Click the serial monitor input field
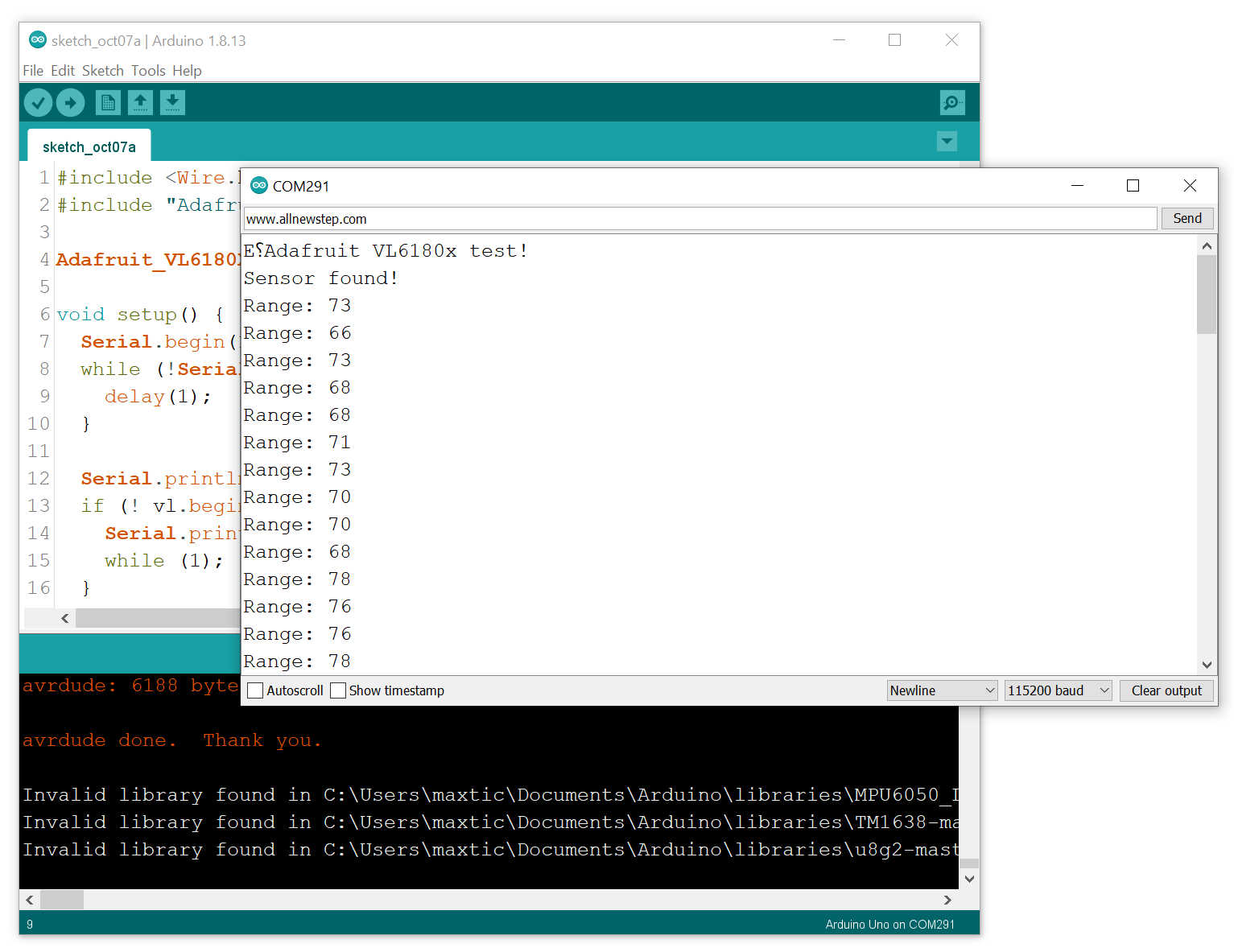 (x=700, y=218)
